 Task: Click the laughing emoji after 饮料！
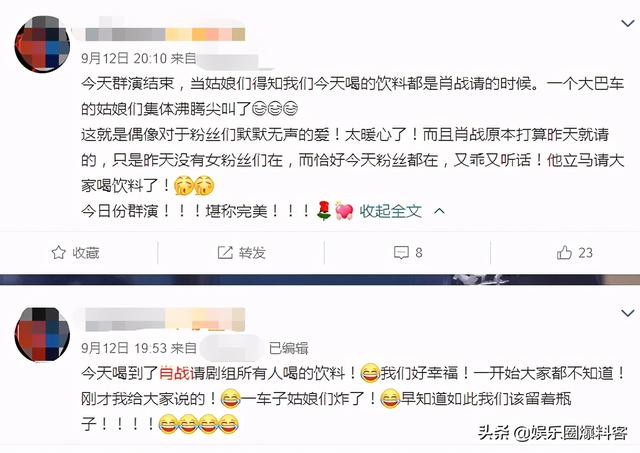point(370,373)
